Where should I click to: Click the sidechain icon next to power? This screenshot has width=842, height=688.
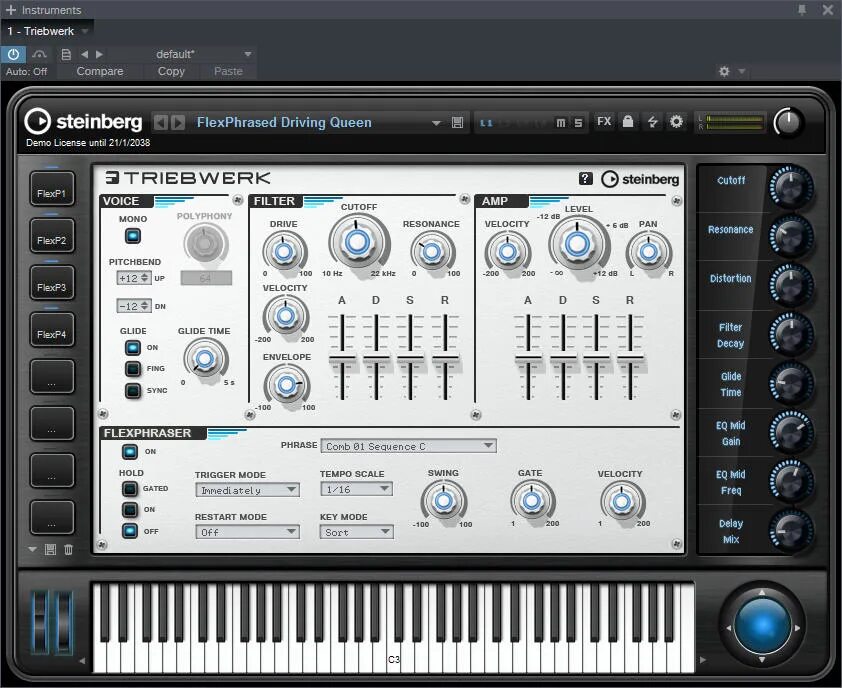tap(39, 54)
